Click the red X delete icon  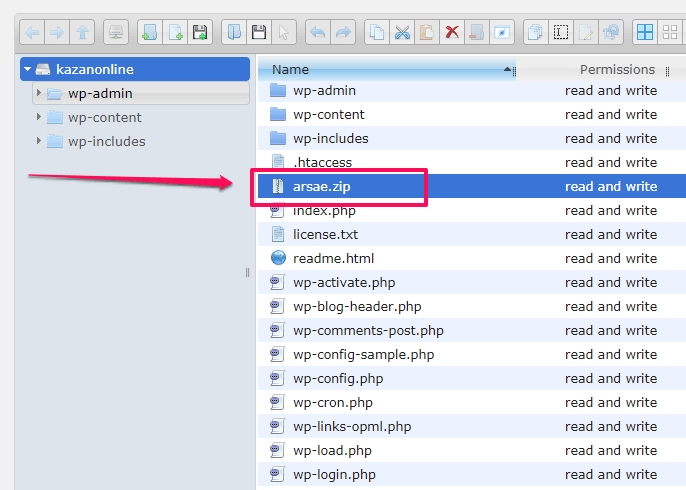(x=452, y=32)
